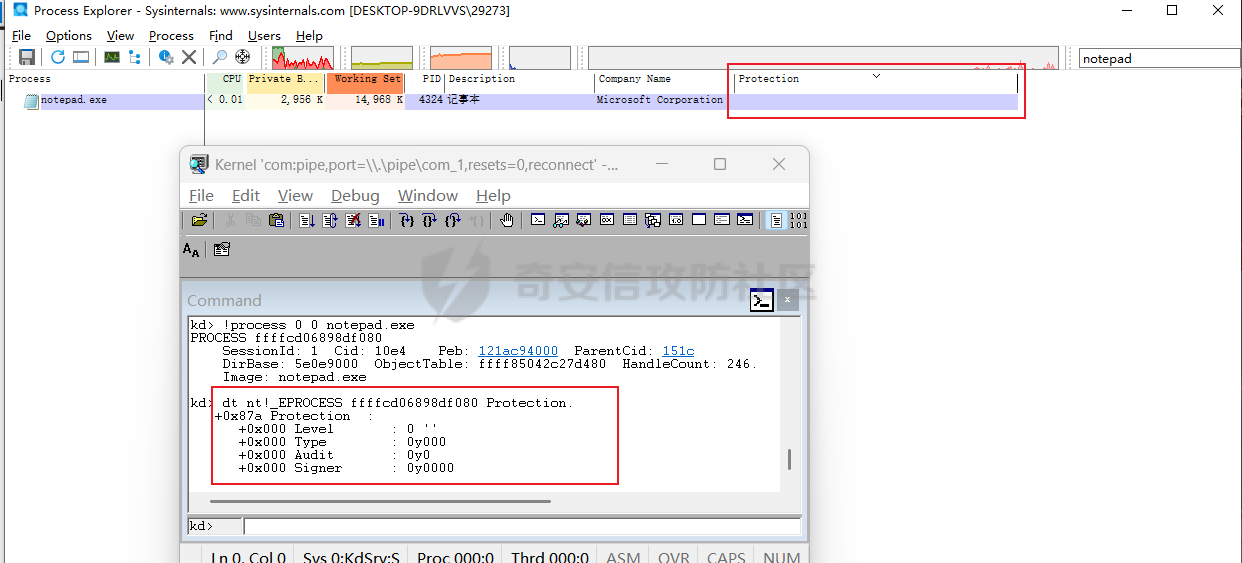This screenshot has height=563, width=1242.
Task: Click the kd> command input field
Action: (x=520, y=526)
